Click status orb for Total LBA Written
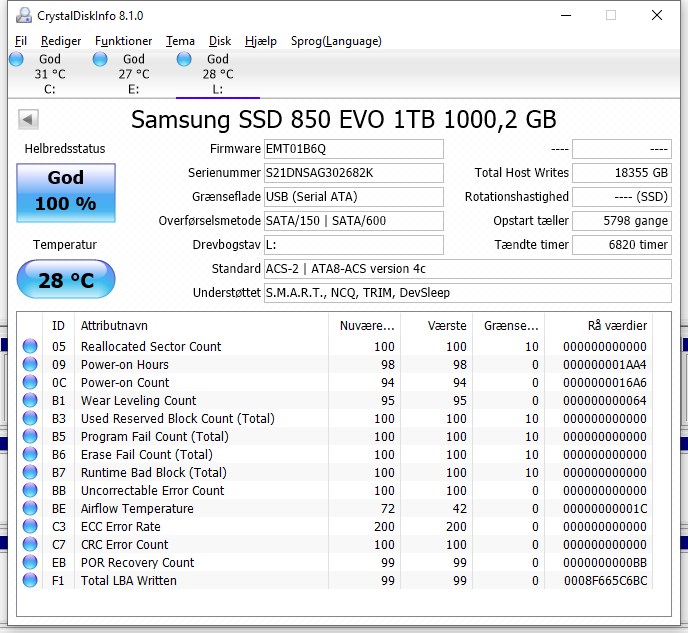The image size is (688, 633). click(30, 580)
